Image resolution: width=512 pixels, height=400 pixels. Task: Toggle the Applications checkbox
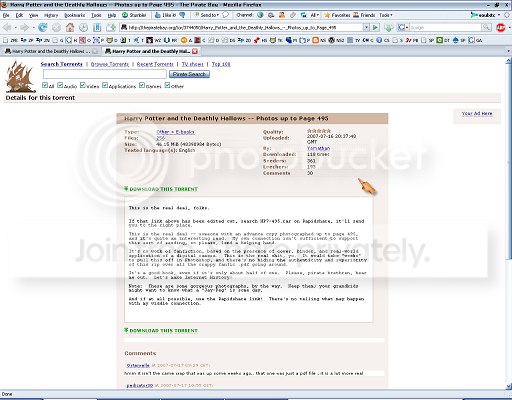[105, 85]
